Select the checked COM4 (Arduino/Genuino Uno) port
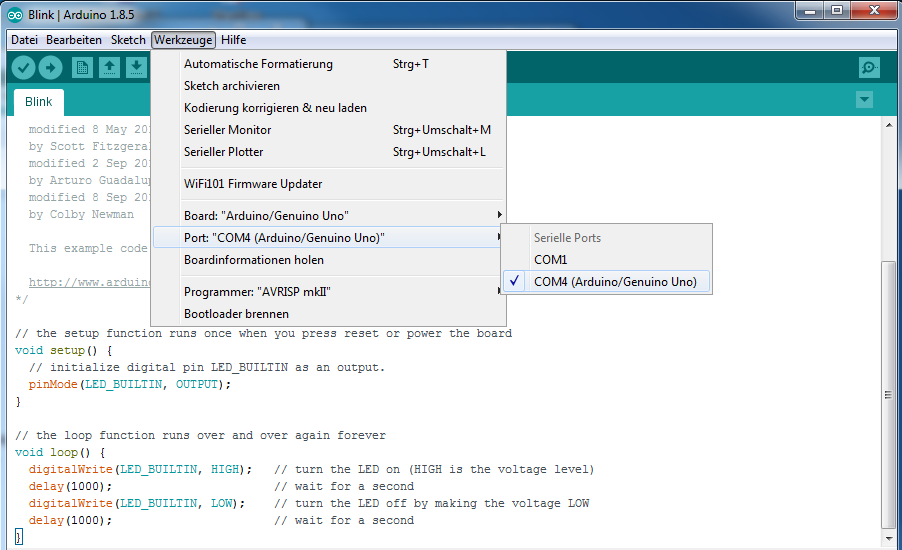 [x=615, y=282]
